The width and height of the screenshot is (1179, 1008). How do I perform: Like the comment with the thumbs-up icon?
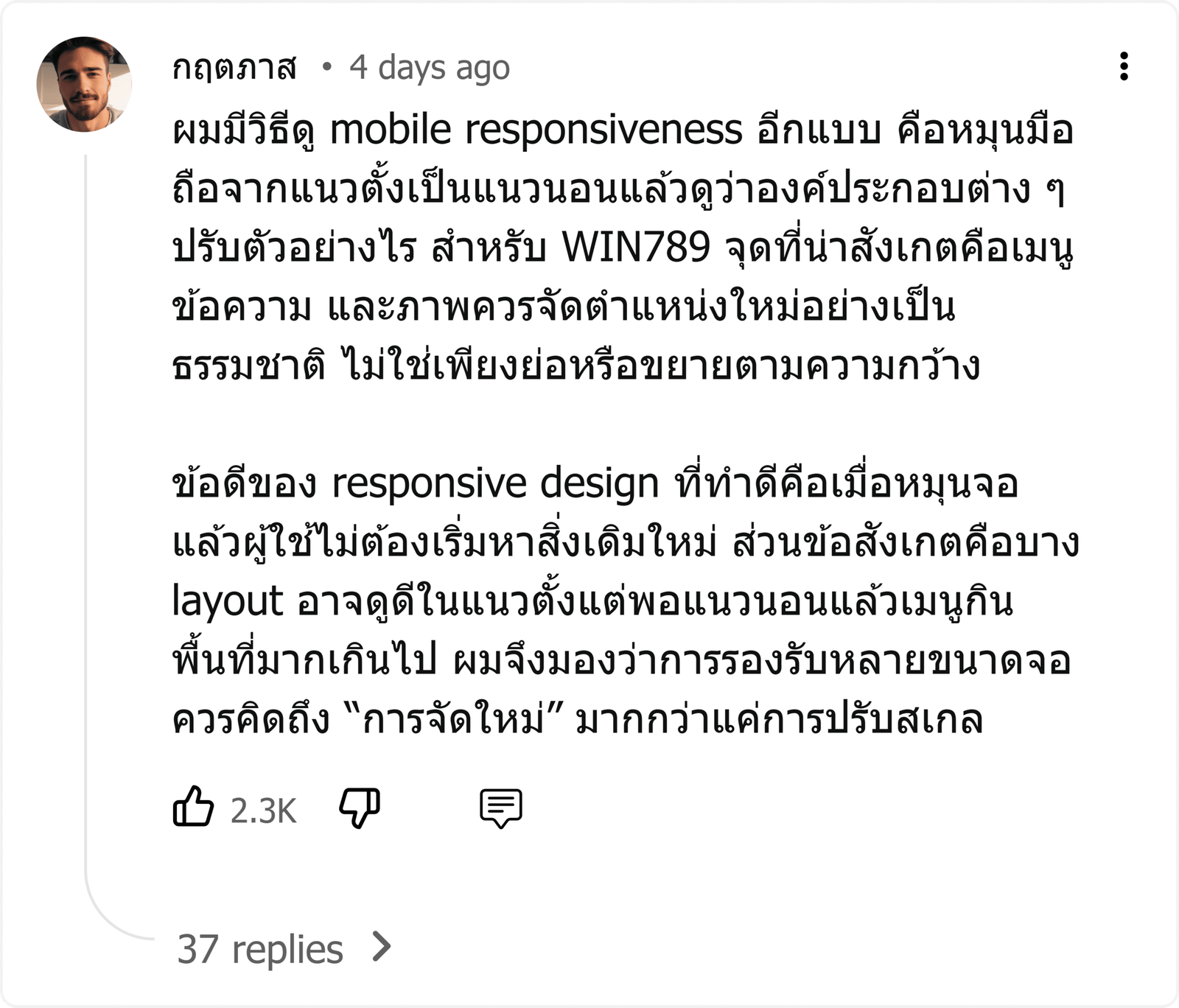[x=193, y=807]
